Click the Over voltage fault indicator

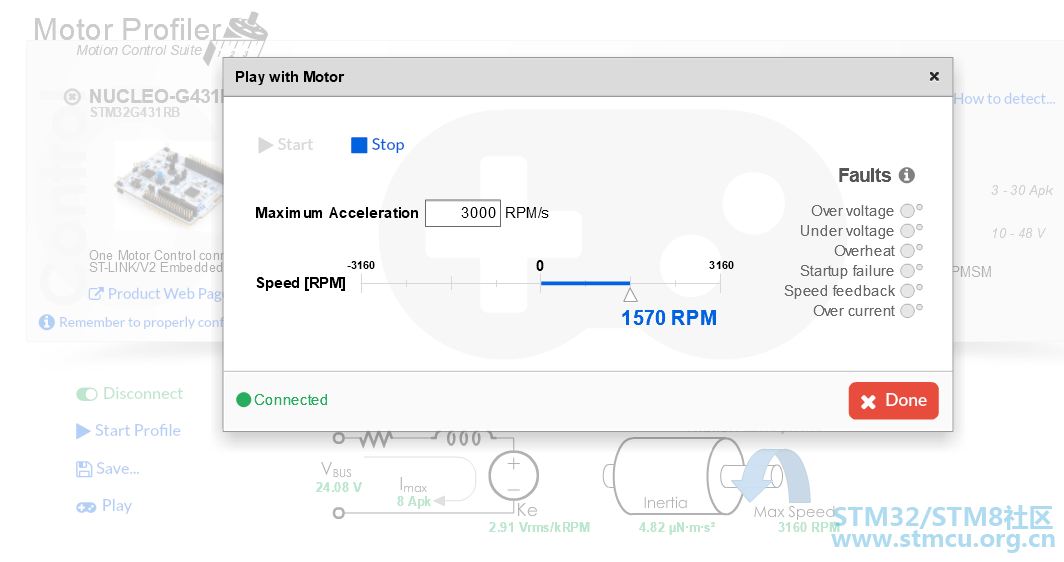pos(907,211)
